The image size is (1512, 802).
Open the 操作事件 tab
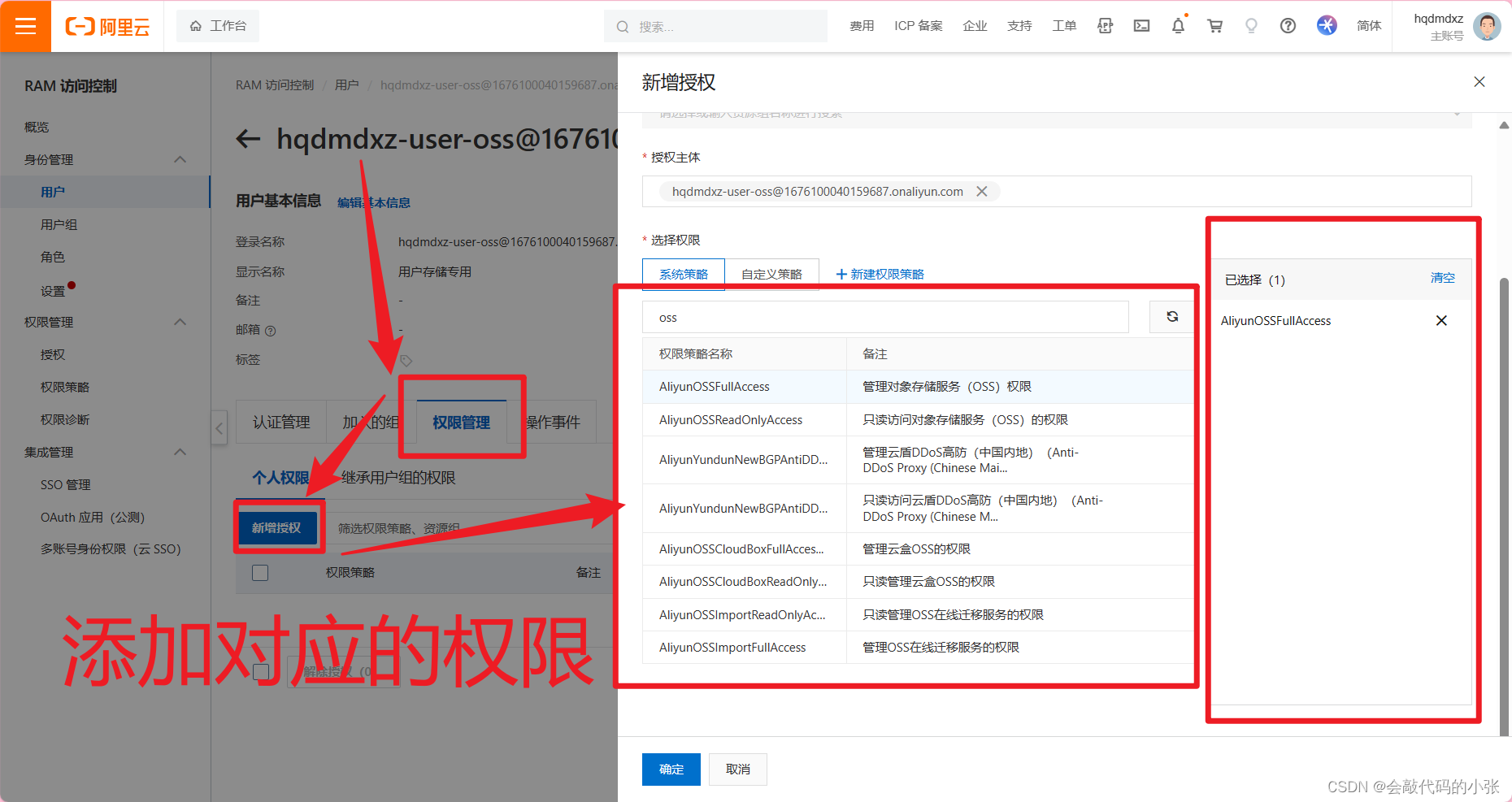coord(553,422)
